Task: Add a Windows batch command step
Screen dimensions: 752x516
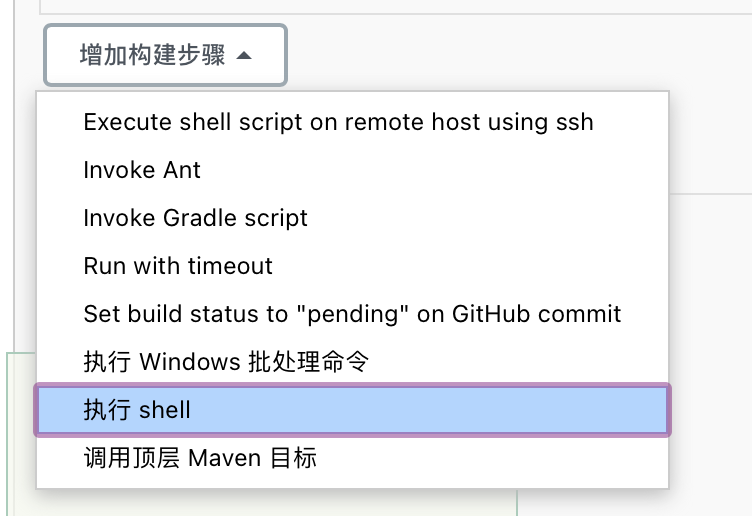Action: tap(352, 362)
